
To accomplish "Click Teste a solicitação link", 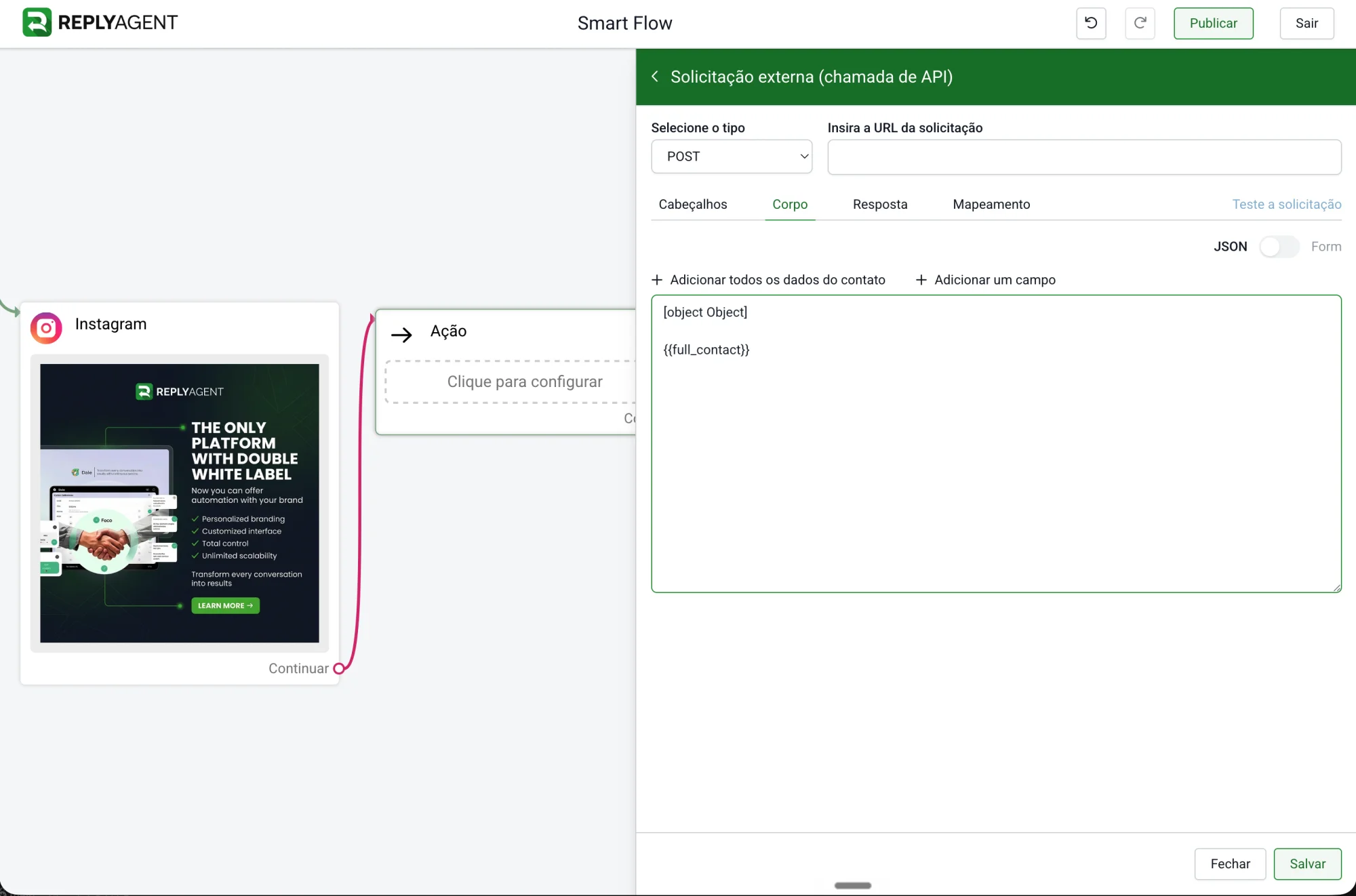I will coord(1286,205).
